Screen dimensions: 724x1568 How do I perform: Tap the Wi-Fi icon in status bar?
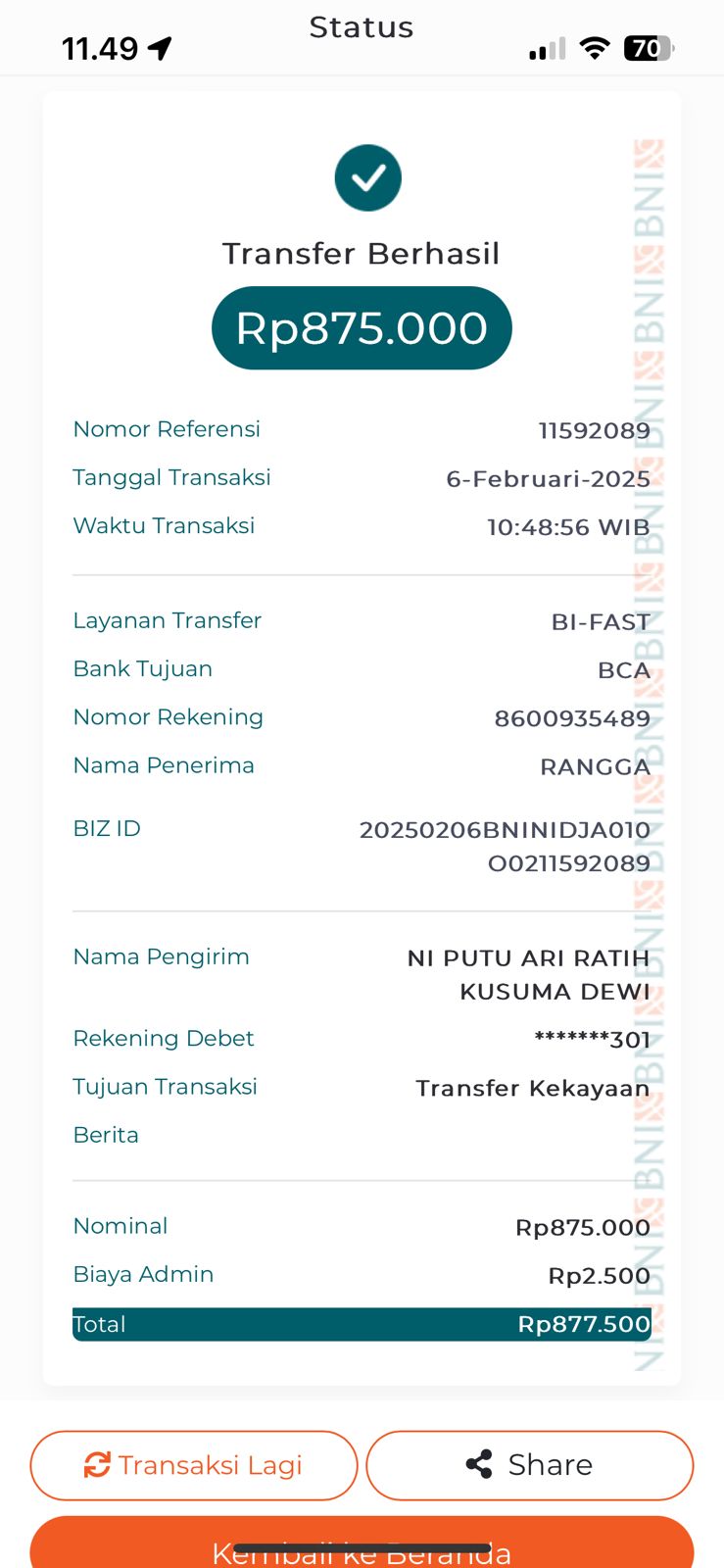coord(594,48)
